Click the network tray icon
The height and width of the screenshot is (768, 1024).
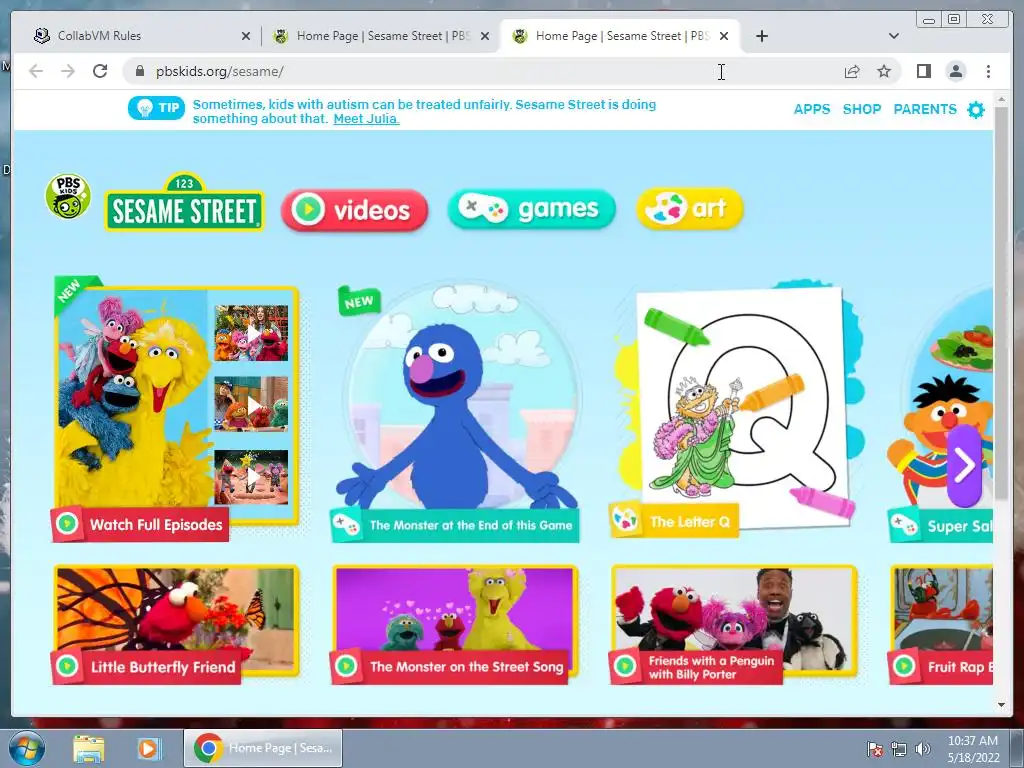(899, 749)
